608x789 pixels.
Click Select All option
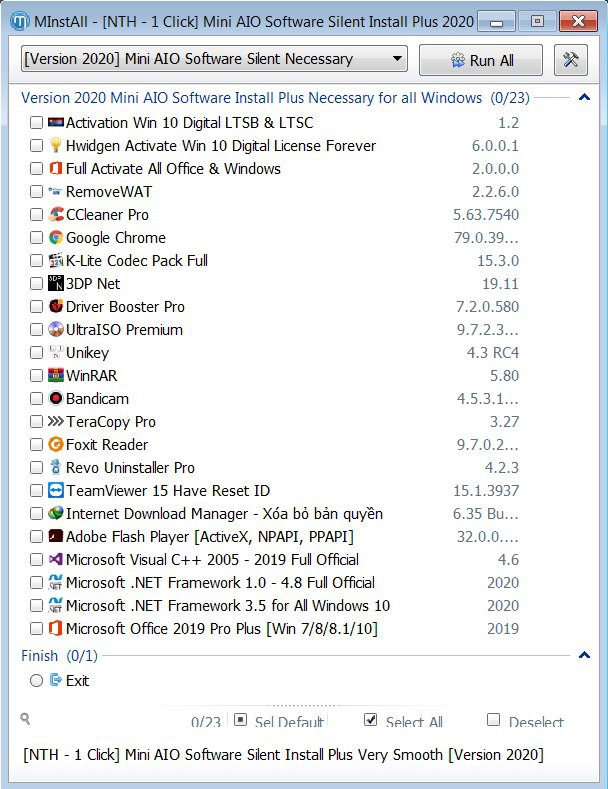pyautogui.click(x=404, y=721)
